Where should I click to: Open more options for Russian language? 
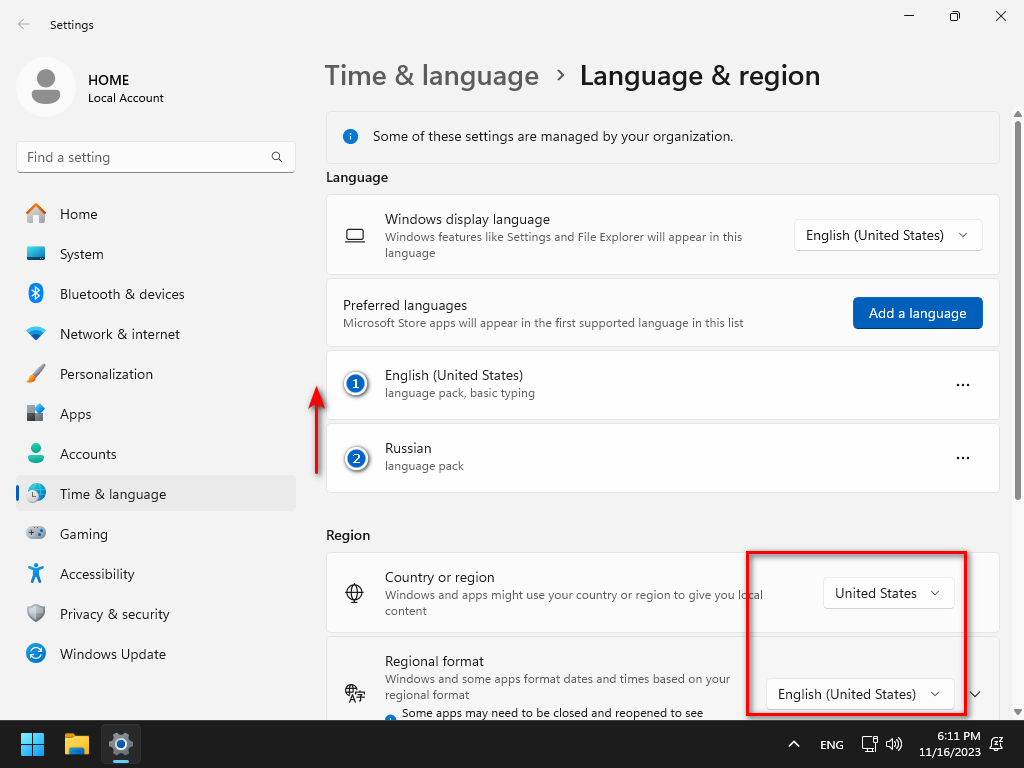coord(963,458)
